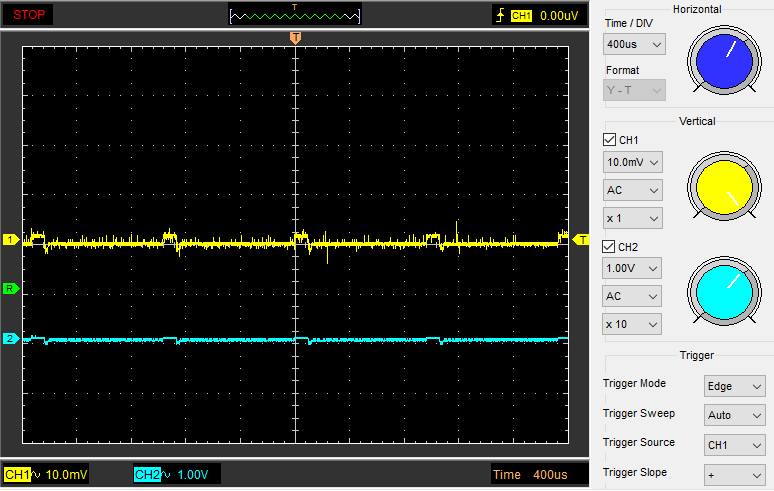Expand the Trigger Source CH1 dropdown
This screenshot has height=491, width=774.
(x=735, y=445)
